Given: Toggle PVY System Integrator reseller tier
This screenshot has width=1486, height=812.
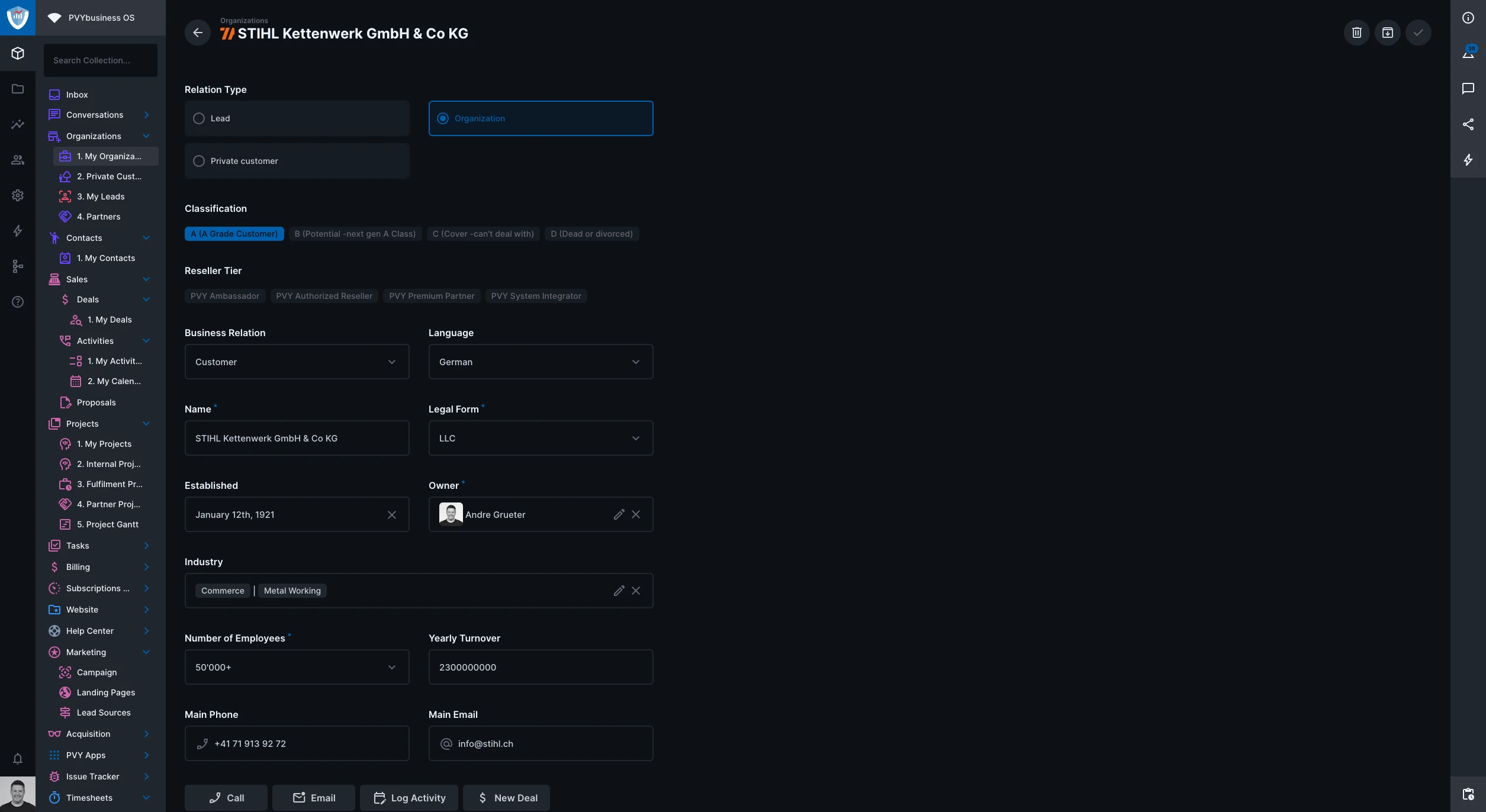Looking at the screenshot, I should 536,296.
